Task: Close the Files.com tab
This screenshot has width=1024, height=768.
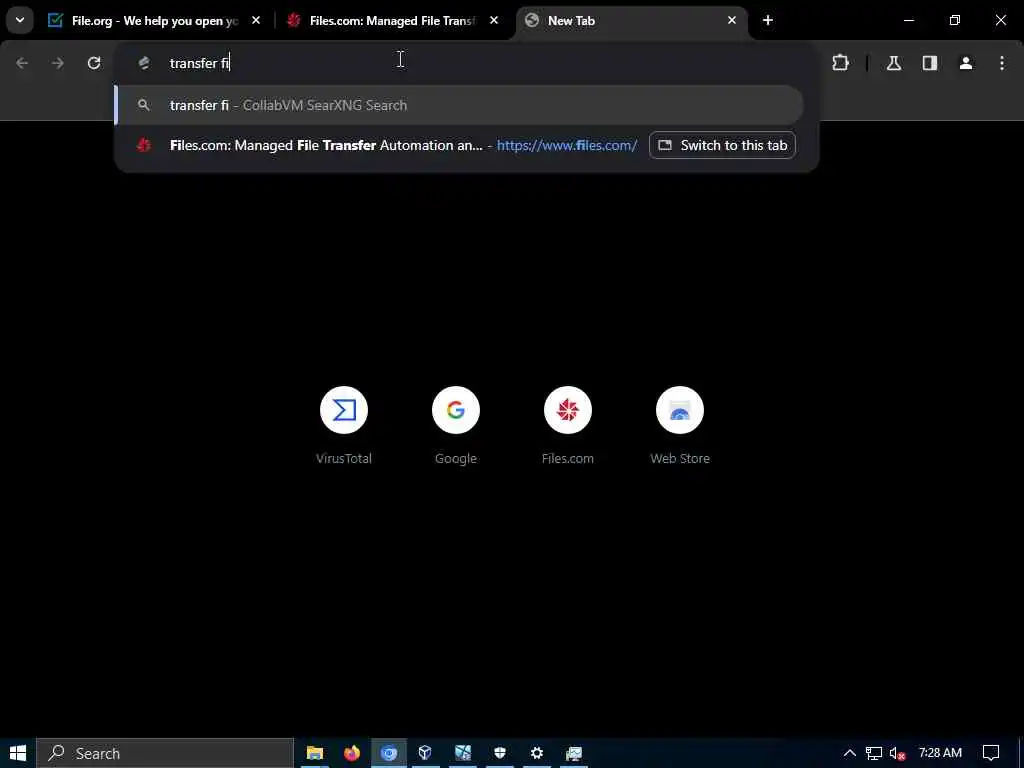Action: [x=494, y=21]
